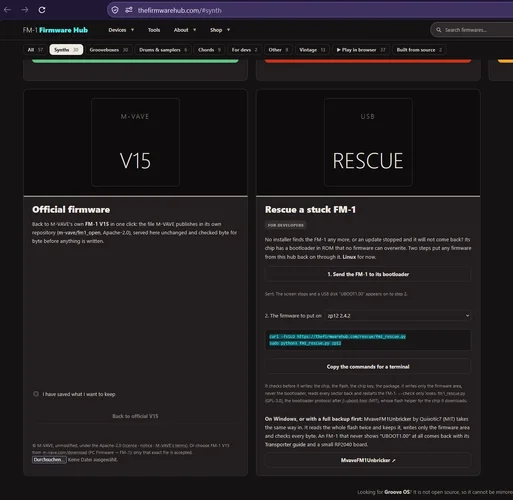
Task: Select the All filter tab
Action: click(35, 50)
